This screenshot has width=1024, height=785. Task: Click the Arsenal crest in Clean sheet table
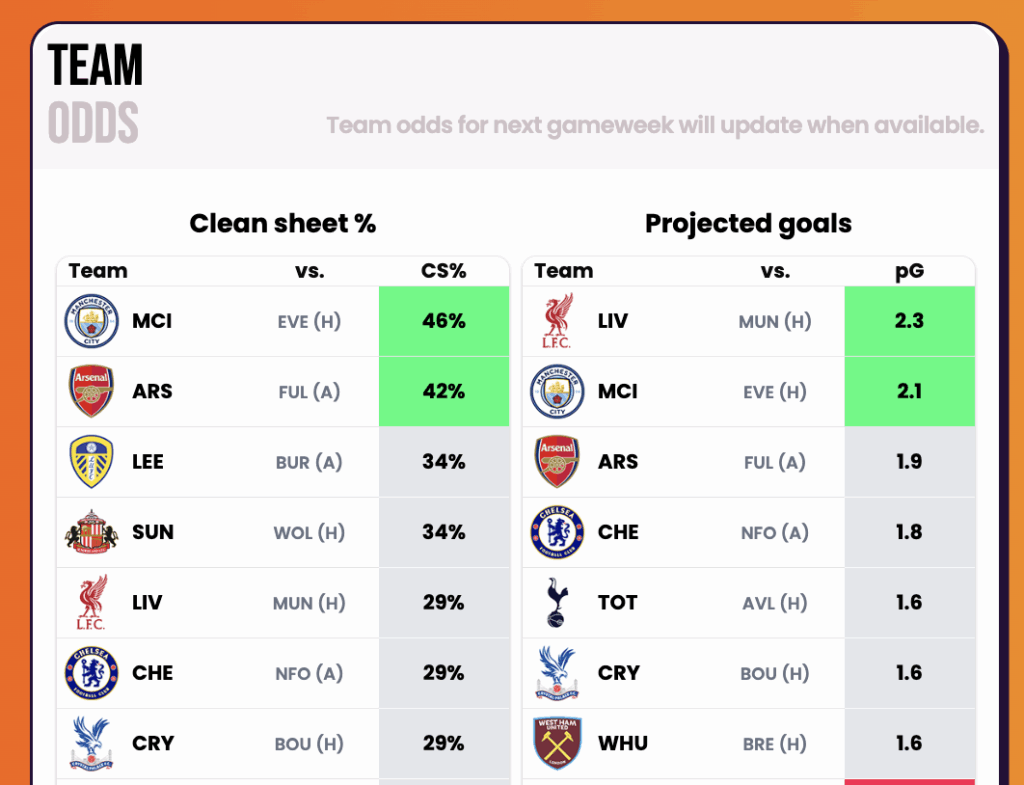(91, 392)
